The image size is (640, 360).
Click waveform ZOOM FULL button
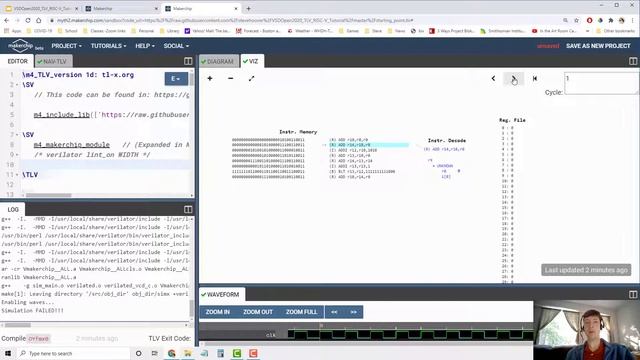click(301, 312)
